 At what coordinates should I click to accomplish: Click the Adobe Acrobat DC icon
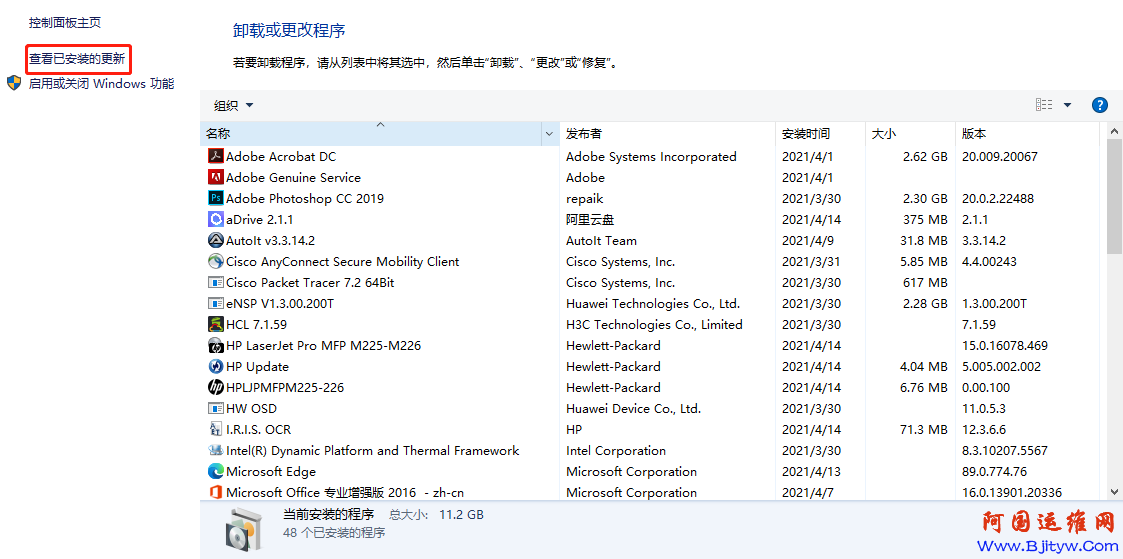pos(215,156)
